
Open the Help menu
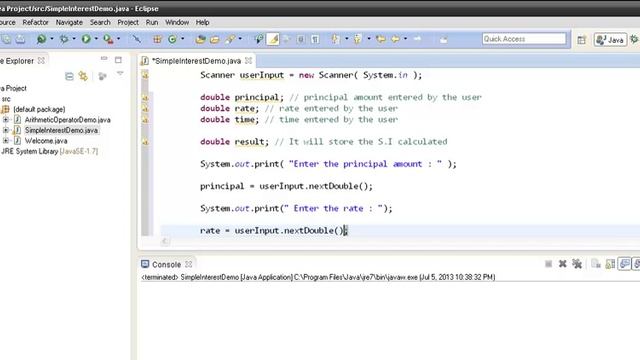pos(202,22)
